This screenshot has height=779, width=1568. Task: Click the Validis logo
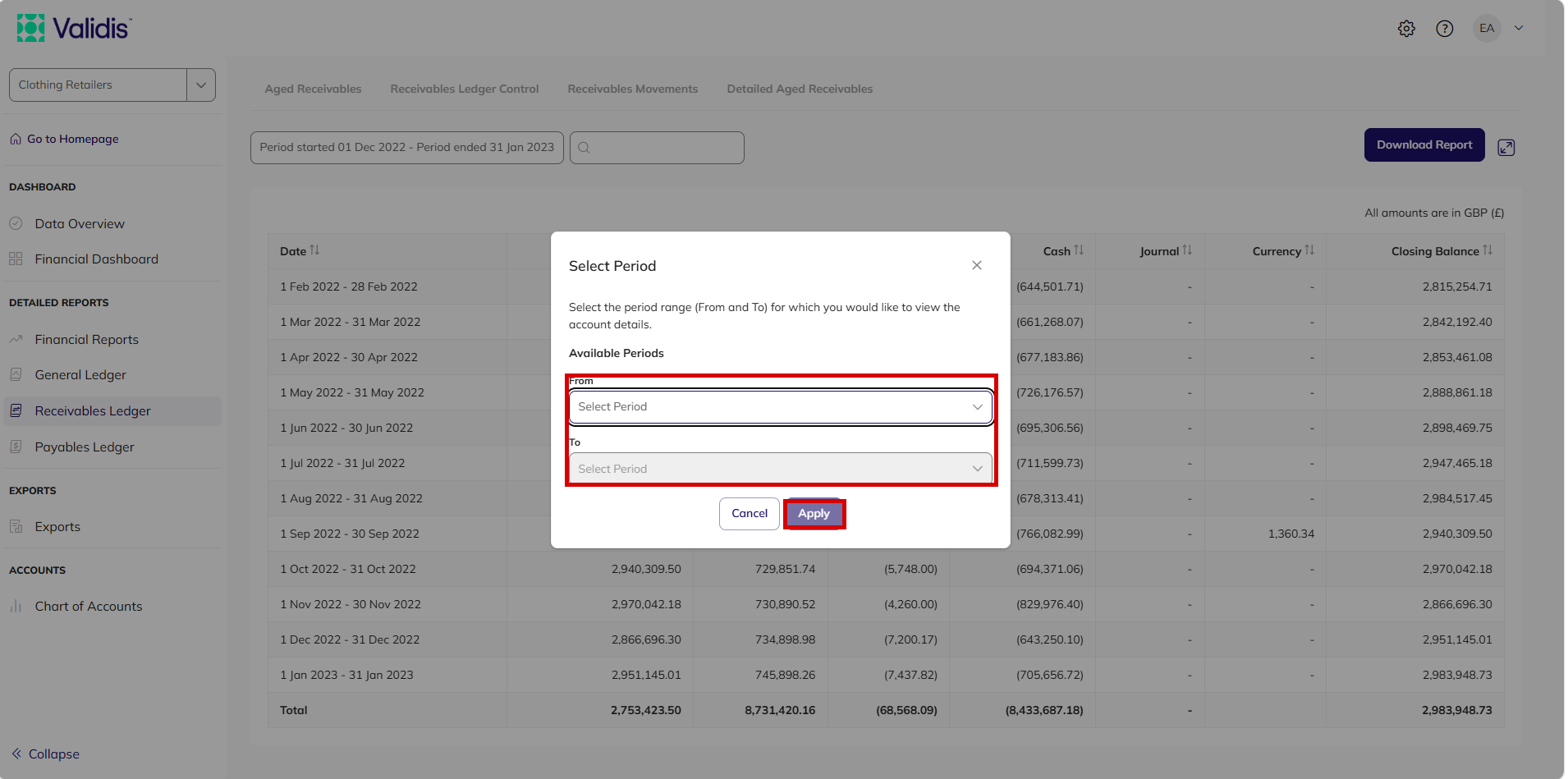pyautogui.click(x=74, y=28)
